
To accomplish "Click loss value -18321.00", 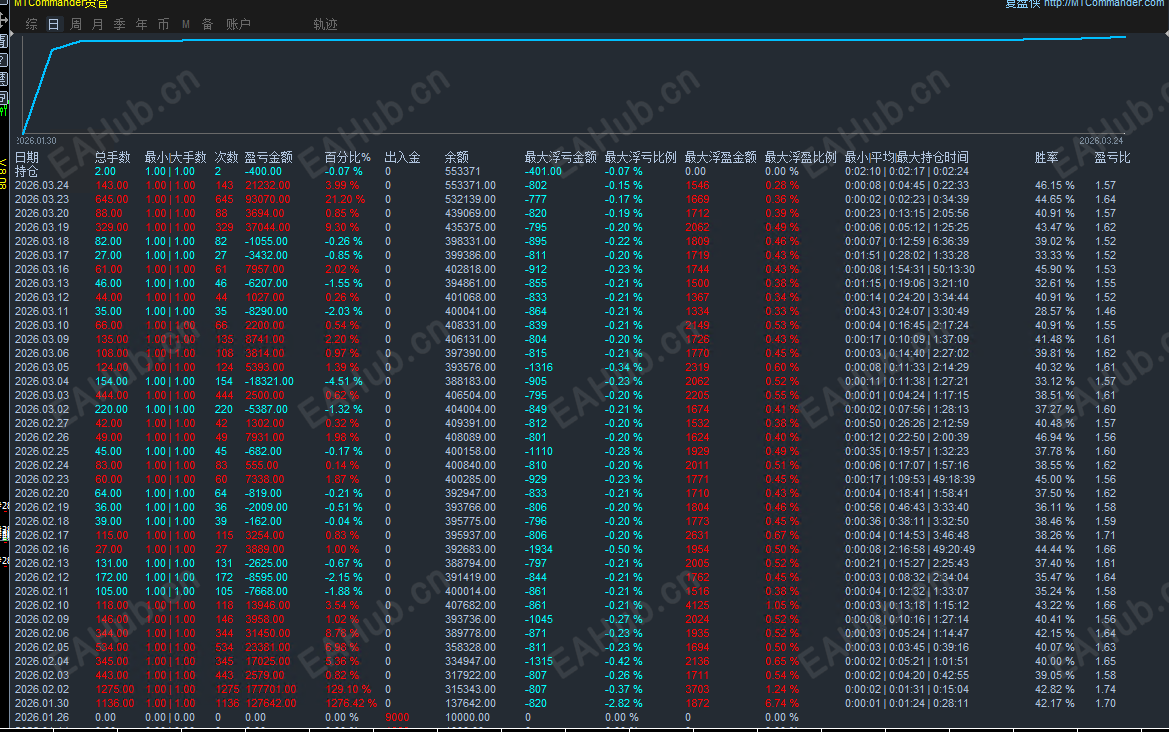I will pyautogui.click(x=269, y=382).
